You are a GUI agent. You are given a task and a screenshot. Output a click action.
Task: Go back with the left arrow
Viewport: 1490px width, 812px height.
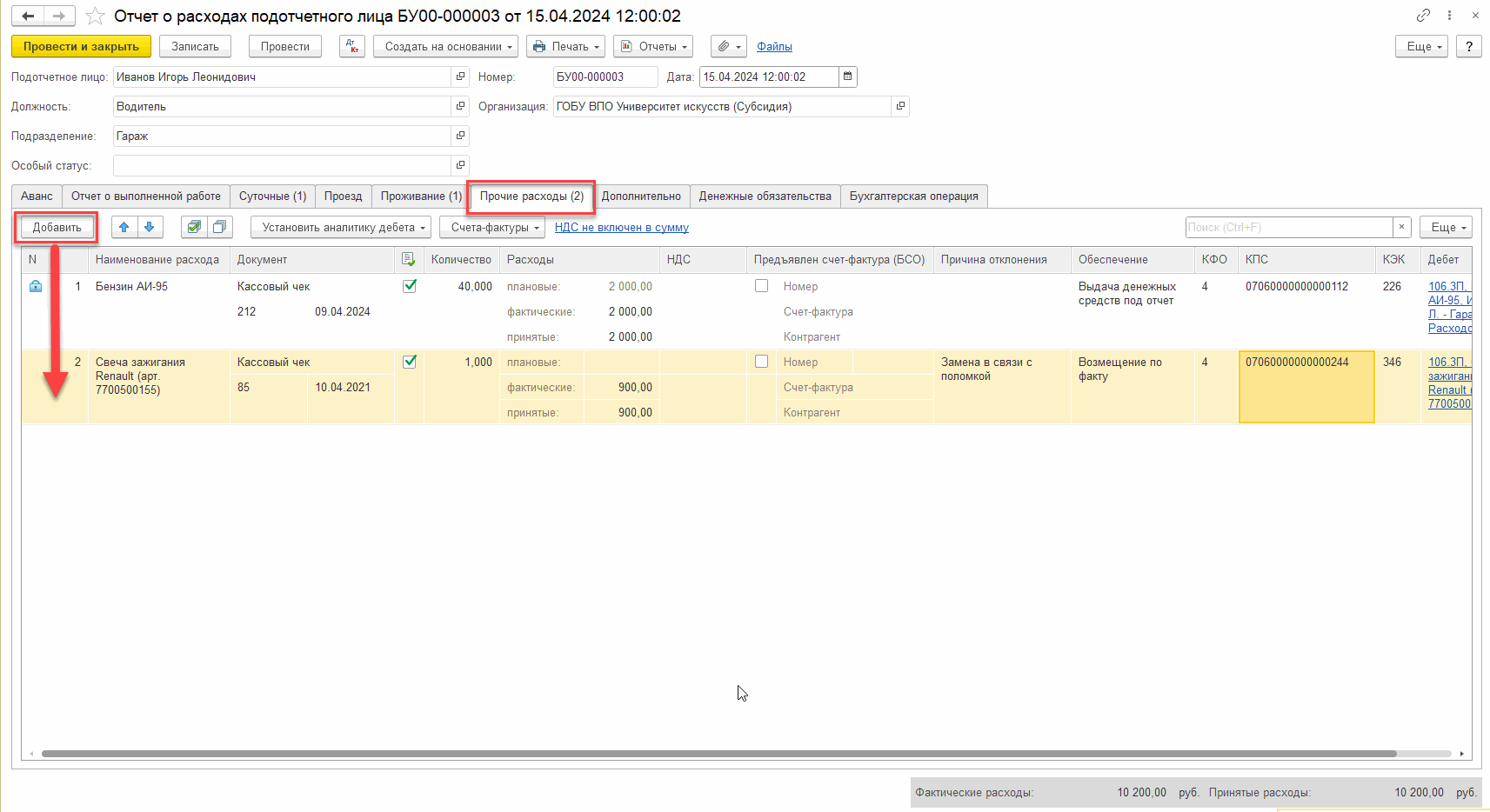28,16
